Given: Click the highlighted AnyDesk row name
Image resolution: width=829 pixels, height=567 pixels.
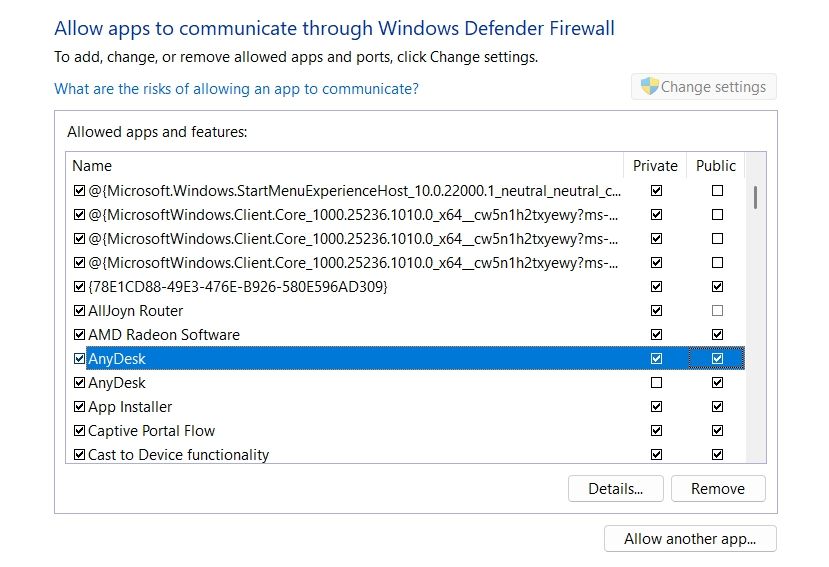Looking at the screenshot, I should 117,359.
